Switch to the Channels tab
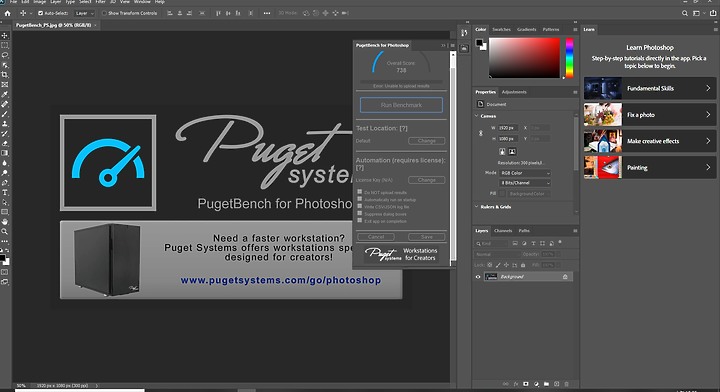 (503, 230)
